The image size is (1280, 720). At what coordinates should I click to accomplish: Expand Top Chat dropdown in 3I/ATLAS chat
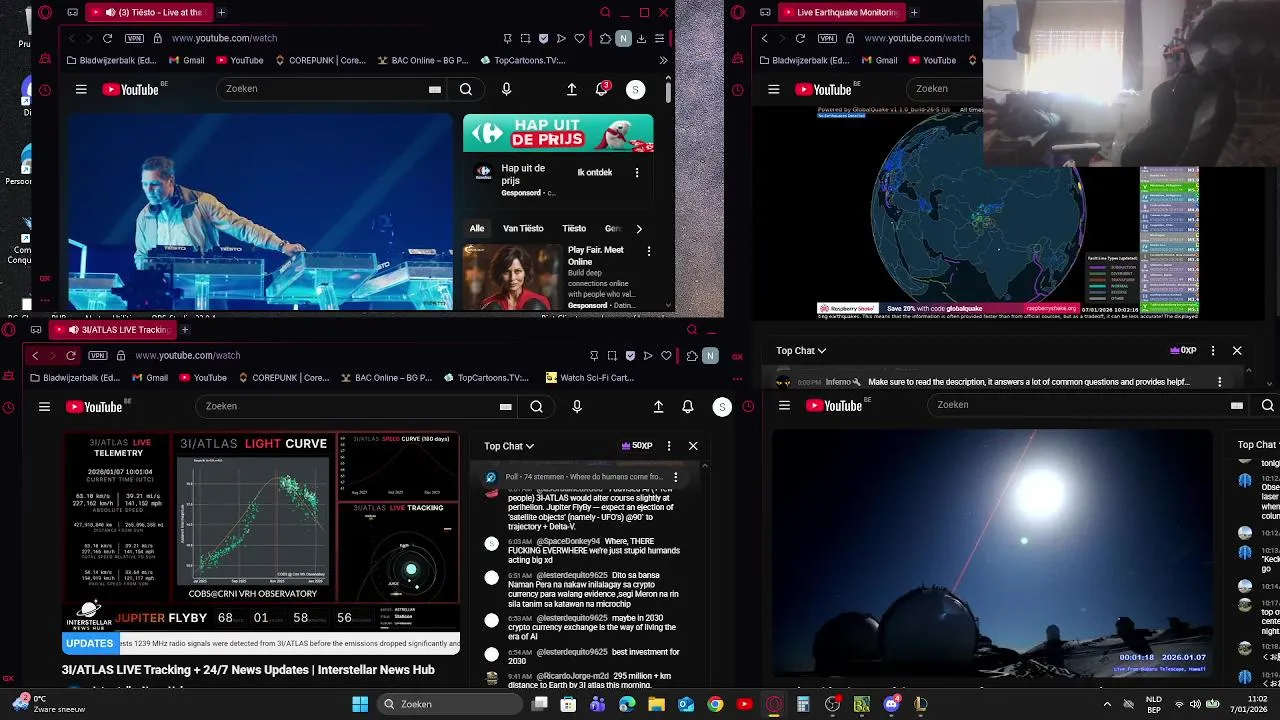[509, 446]
